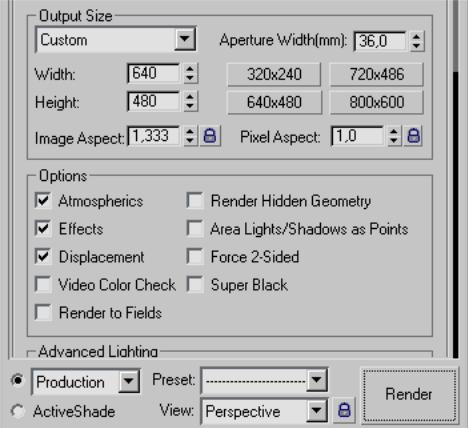Screen dimensions: 468x428
Task: Toggle the Pixel Aspect lock icon
Action: (413, 136)
